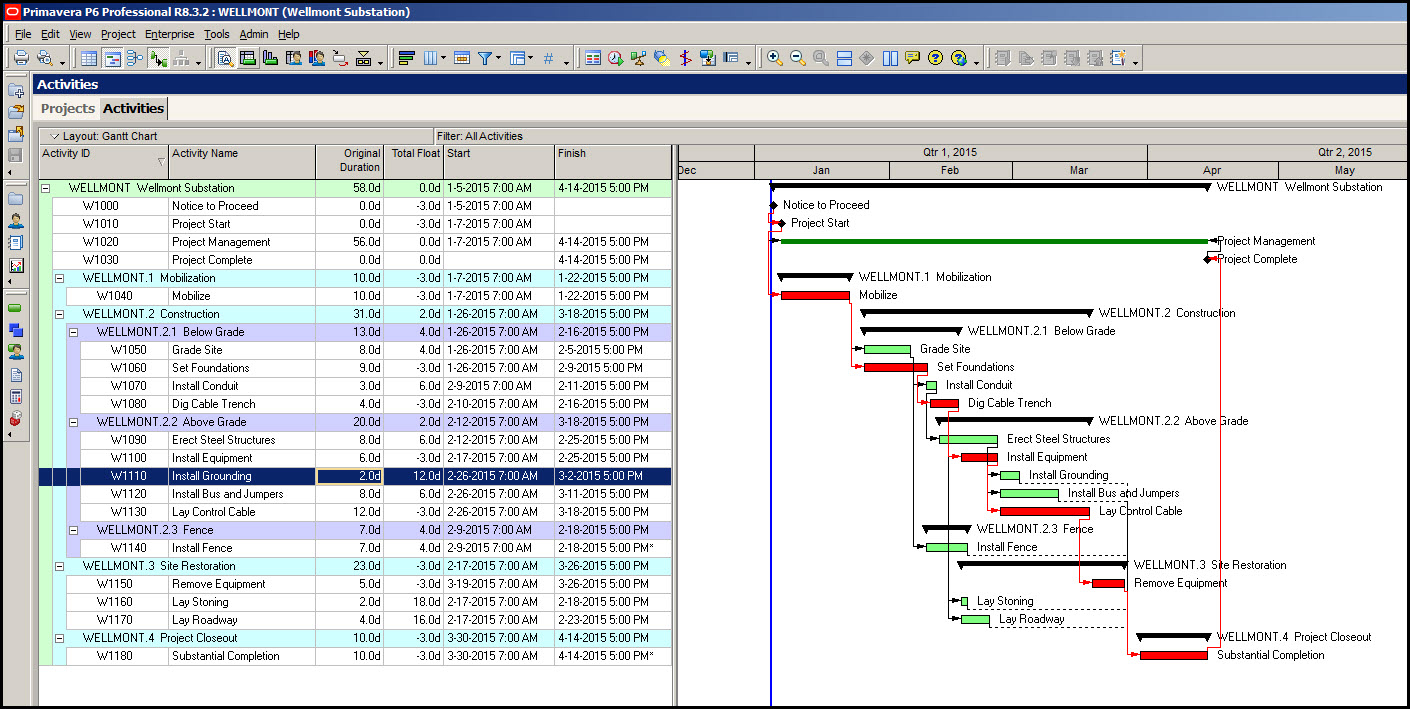
Task: Click the hash auto-numbering icon
Action: pyautogui.click(x=548, y=58)
